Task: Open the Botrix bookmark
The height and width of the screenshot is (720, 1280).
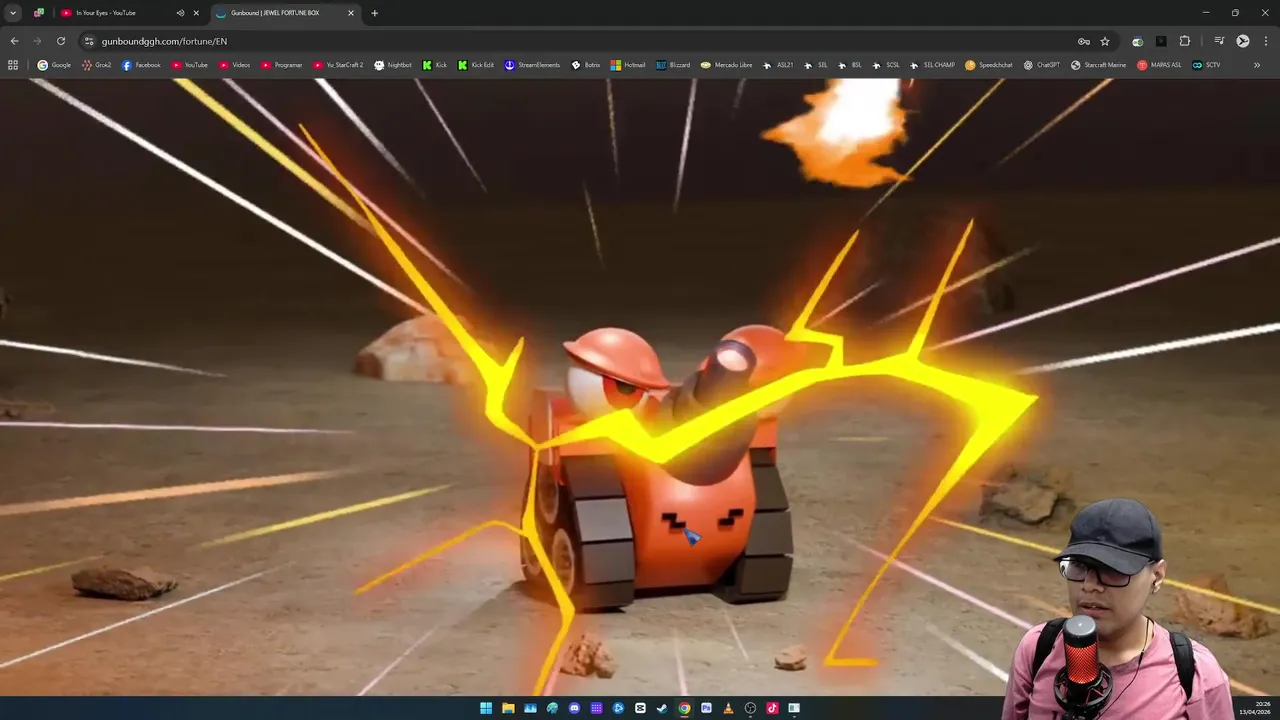Action: click(x=585, y=65)
